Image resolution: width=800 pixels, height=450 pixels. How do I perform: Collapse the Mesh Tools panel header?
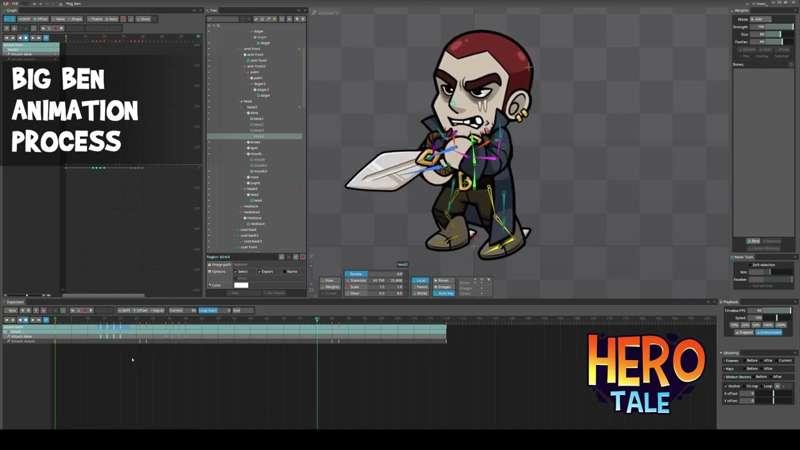(x=744, y=257)
